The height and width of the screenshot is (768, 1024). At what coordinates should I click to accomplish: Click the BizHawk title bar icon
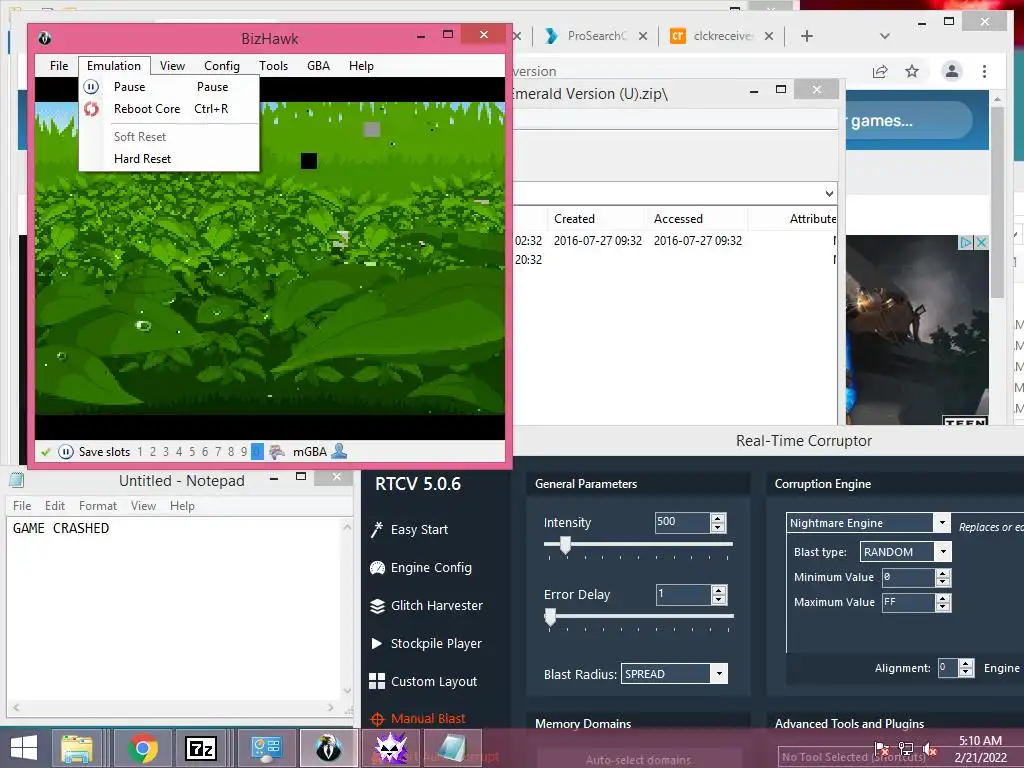click(x=44, y=38)
